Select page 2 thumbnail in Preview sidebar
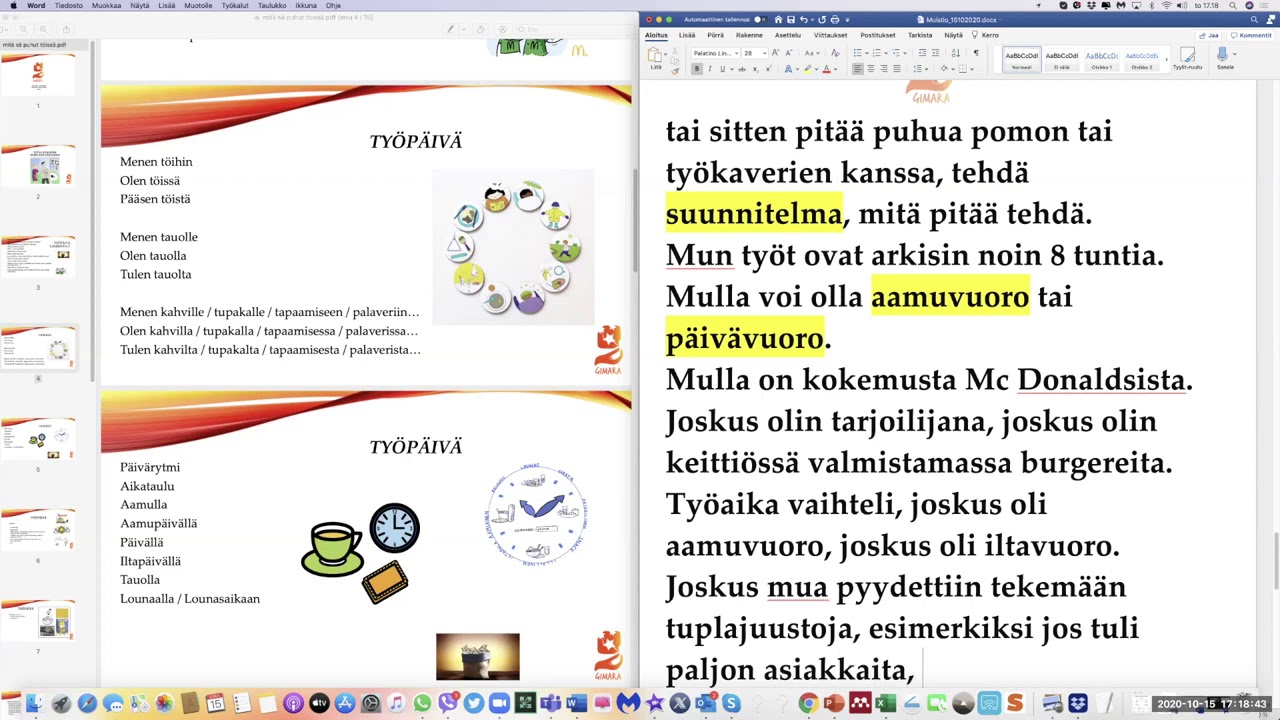This screenshot has height=720, width=1280. click(38, 166)
